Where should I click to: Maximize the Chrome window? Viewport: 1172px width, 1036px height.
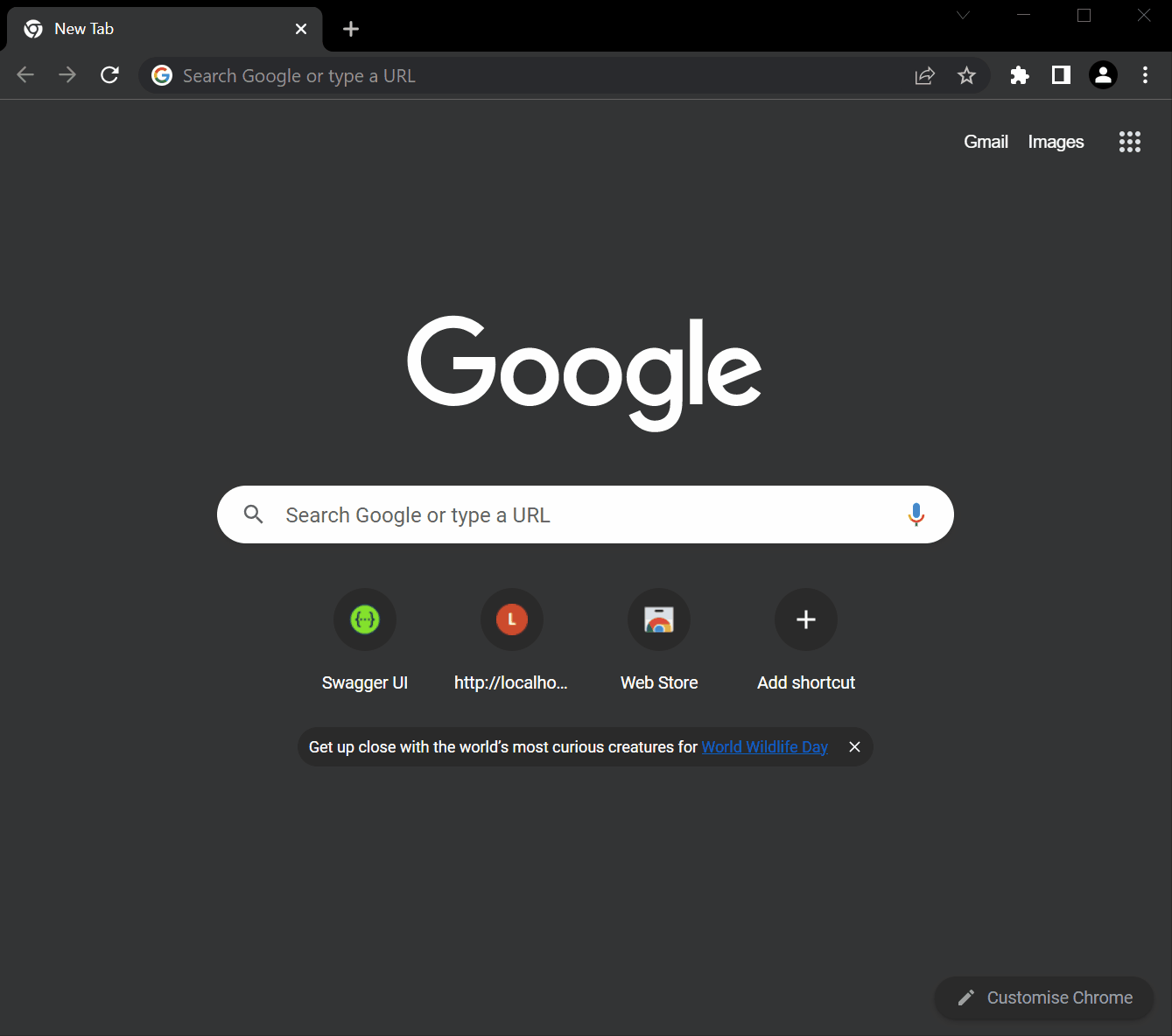tap(1084, 15)
